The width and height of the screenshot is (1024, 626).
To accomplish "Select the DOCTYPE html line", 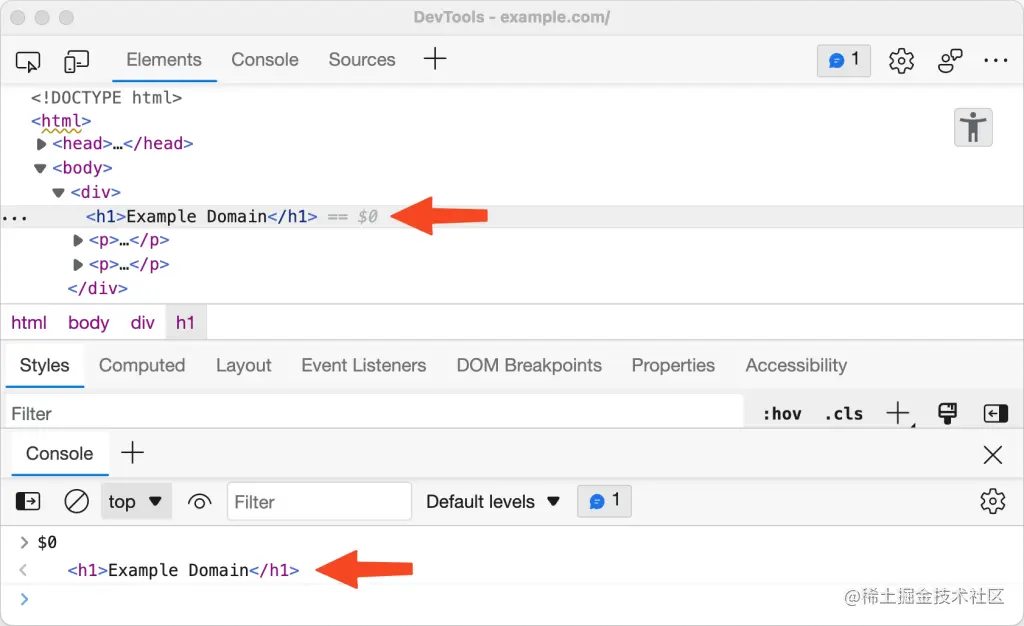I will click(x=106, y=97).
